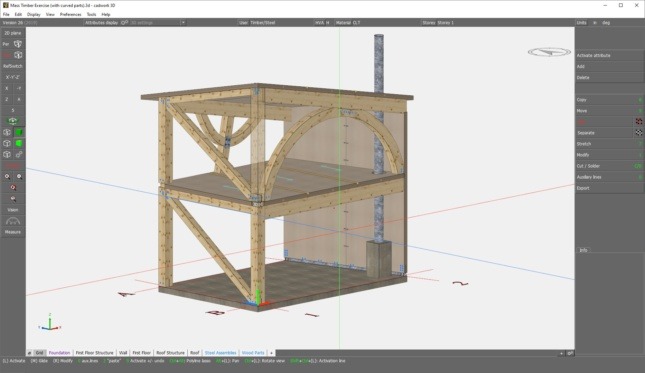This screenshot has height=373, width=645.
Task: Open the View menu
Action: click(x=50, y=14)
